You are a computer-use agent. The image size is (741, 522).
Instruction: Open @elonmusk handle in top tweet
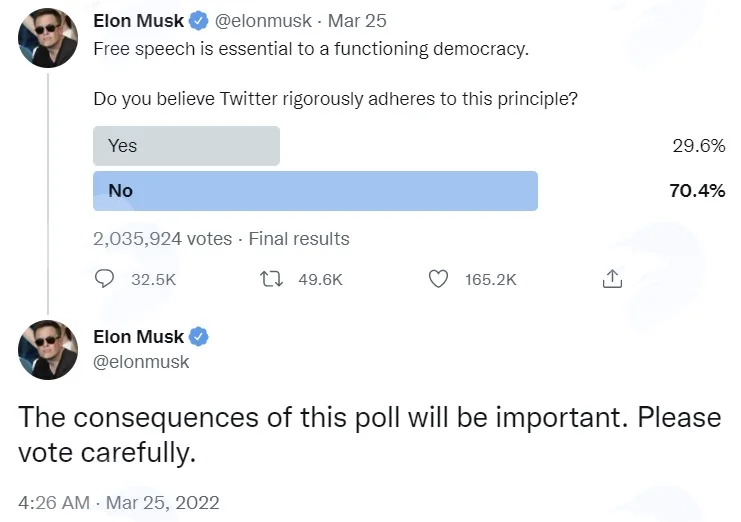point(263,21)
